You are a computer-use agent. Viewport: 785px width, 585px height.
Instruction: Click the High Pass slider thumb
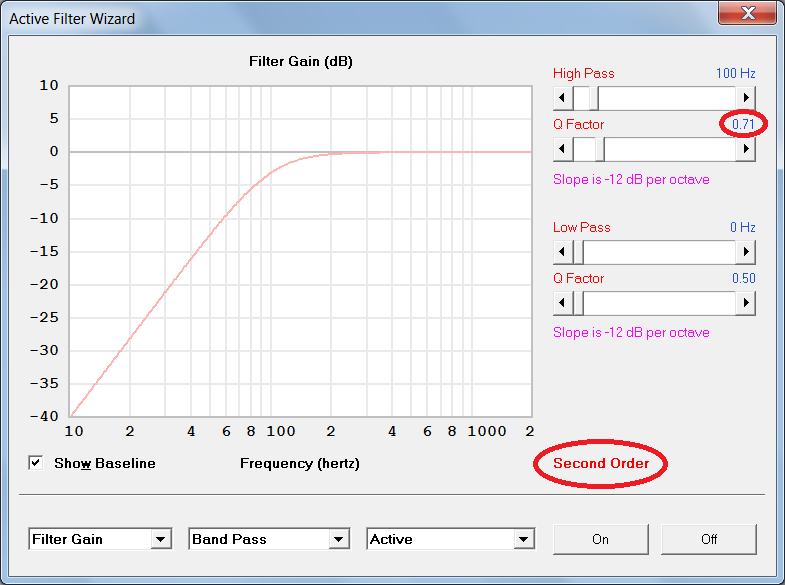coord(594,98)
